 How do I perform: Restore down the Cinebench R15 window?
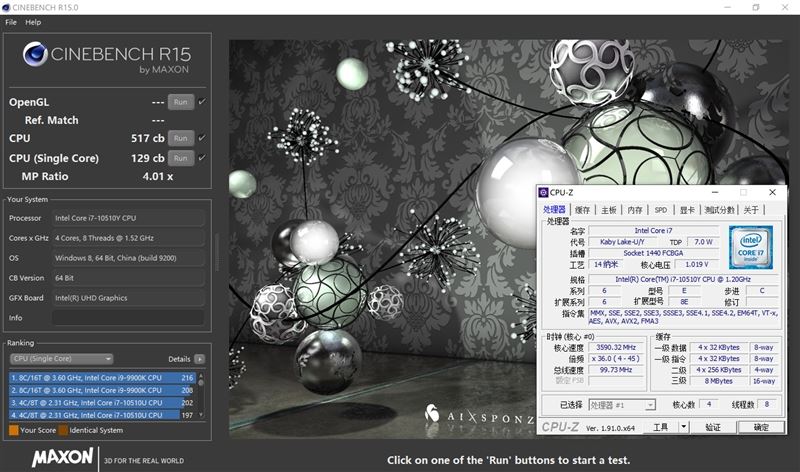756,7
